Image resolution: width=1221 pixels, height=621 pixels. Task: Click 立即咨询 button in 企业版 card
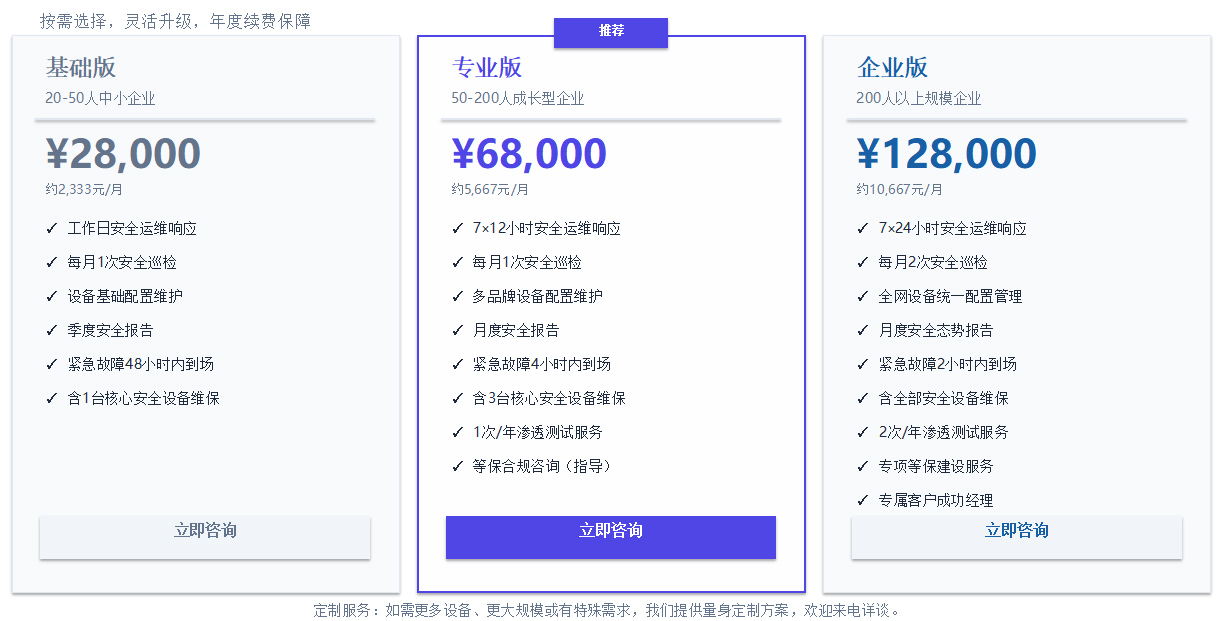click(1017, 537)
